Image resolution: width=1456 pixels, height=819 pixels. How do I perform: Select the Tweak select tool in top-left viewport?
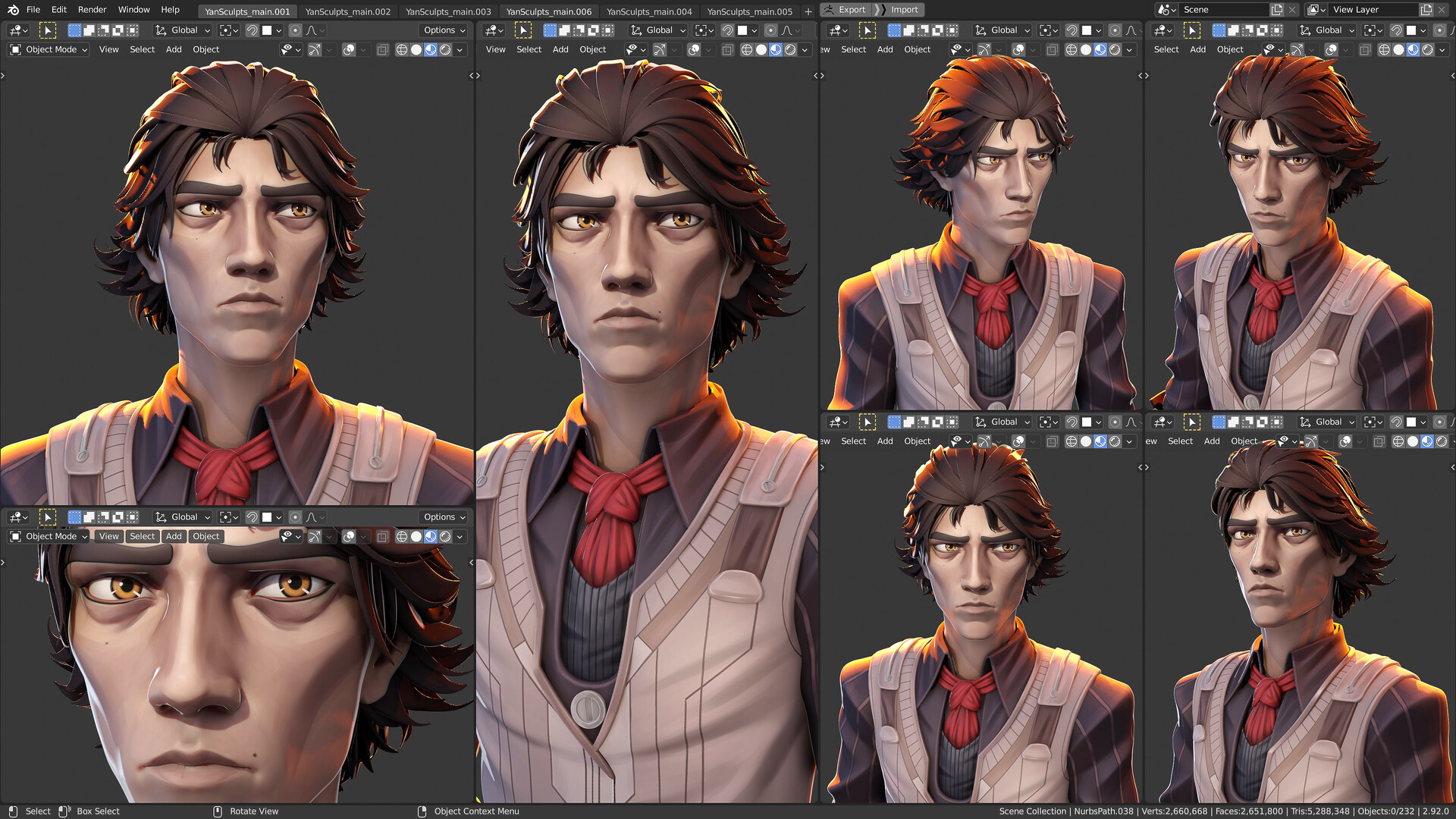click(x=47, y=30)
